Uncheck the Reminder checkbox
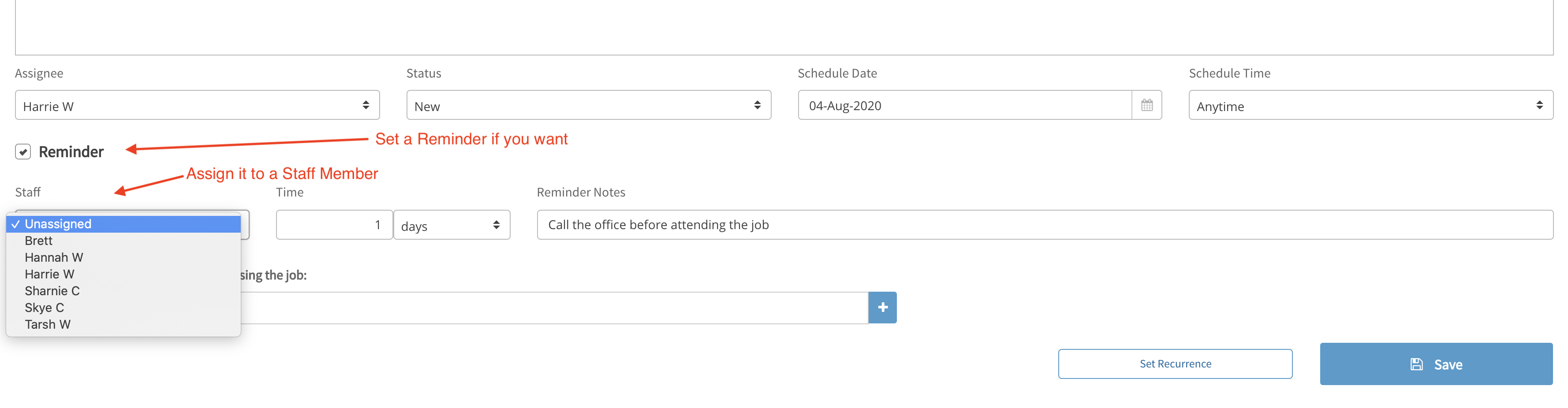The image size is (1568, 408). (23, 152)
